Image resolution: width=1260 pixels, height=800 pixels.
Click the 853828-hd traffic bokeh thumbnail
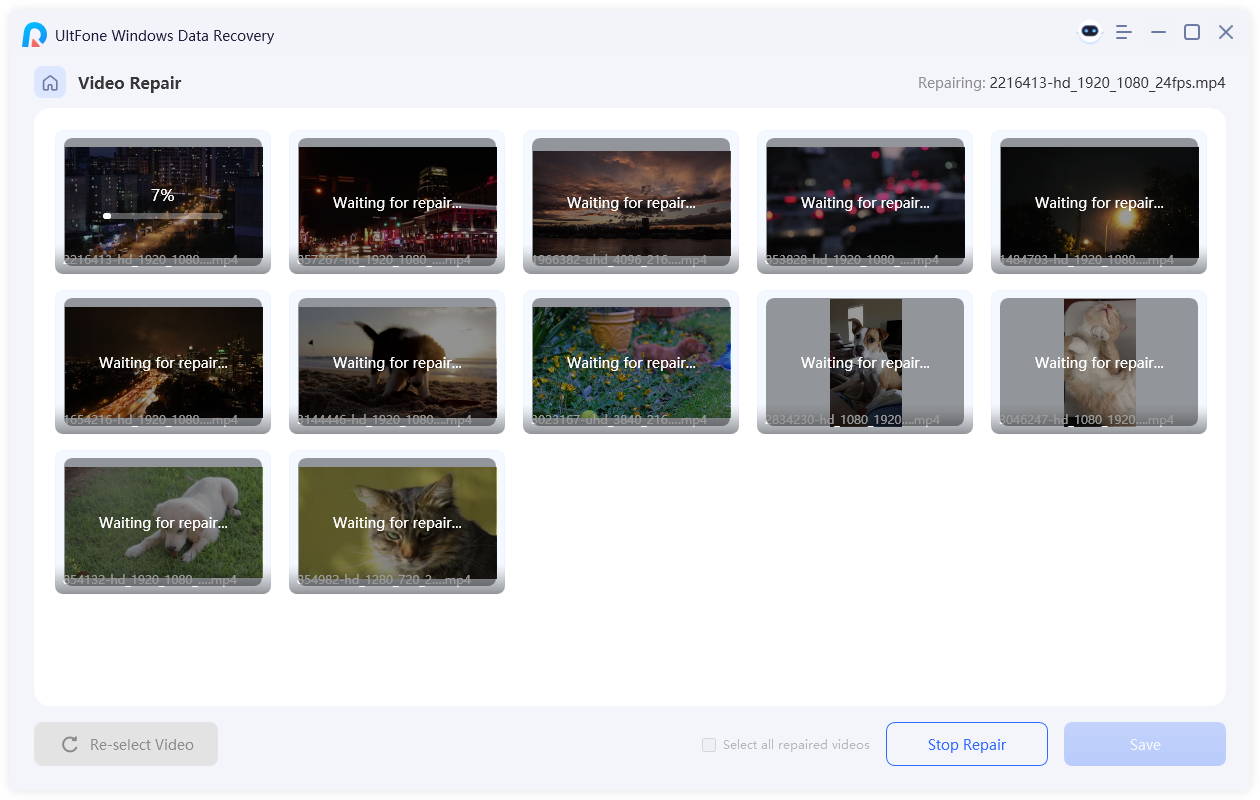tap(865, 202)
